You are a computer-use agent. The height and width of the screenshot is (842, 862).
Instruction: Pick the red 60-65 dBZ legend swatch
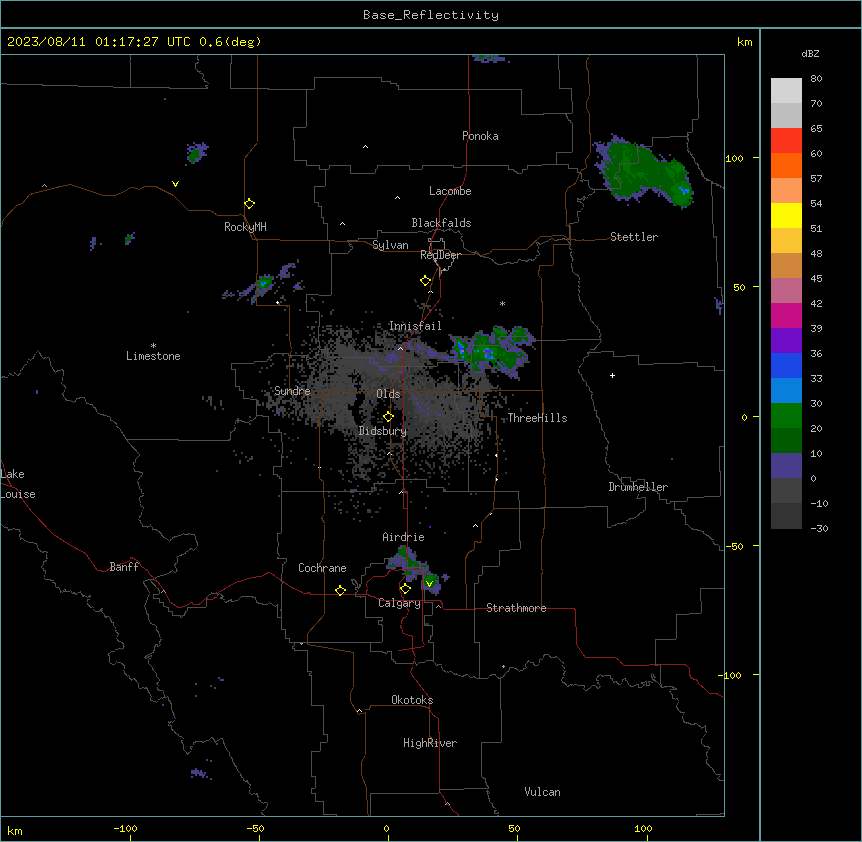tap(786, 140)
